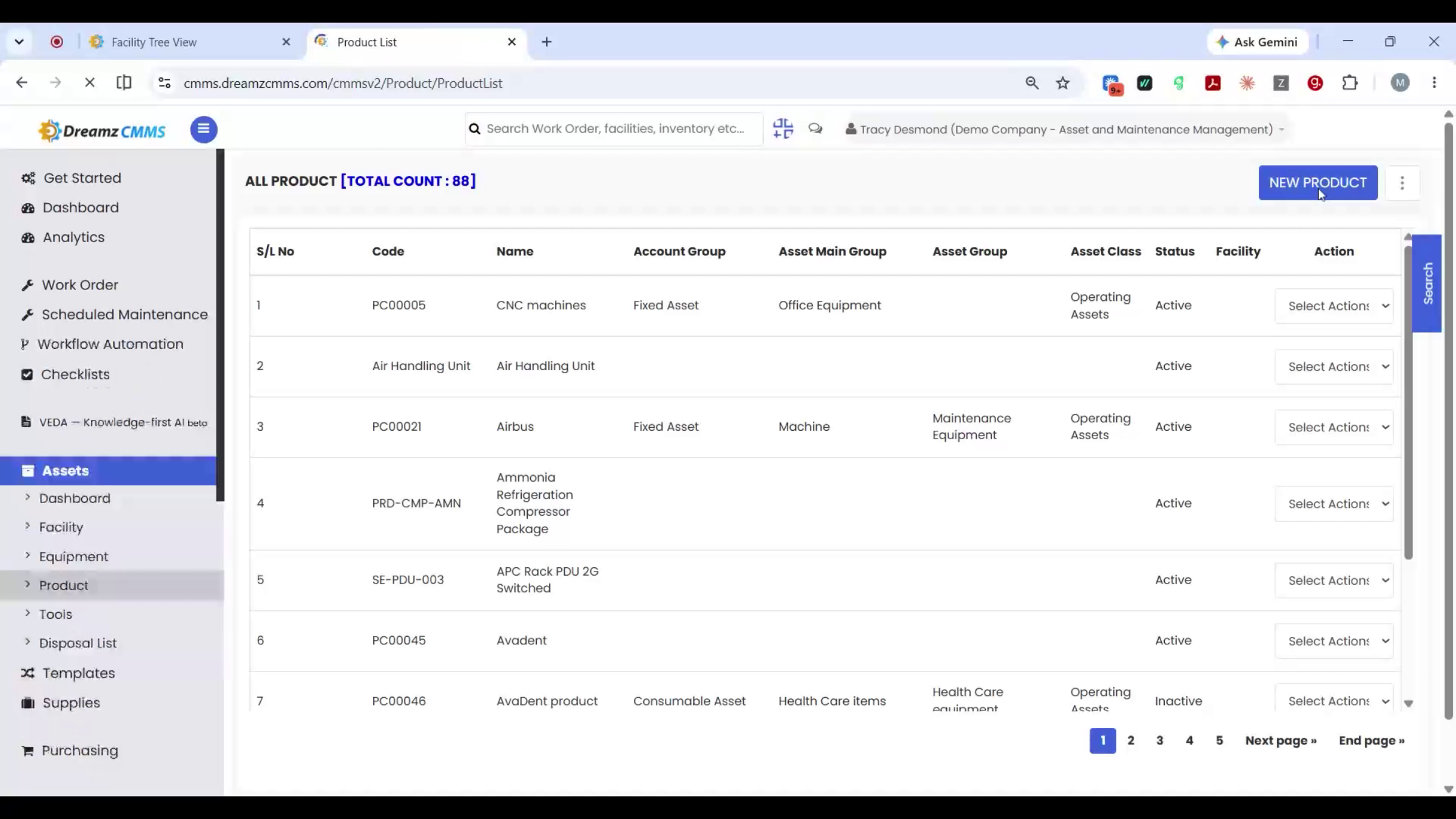Go back with browser back arrow
Screen dimensions: 1456x819
coord(22,83)
